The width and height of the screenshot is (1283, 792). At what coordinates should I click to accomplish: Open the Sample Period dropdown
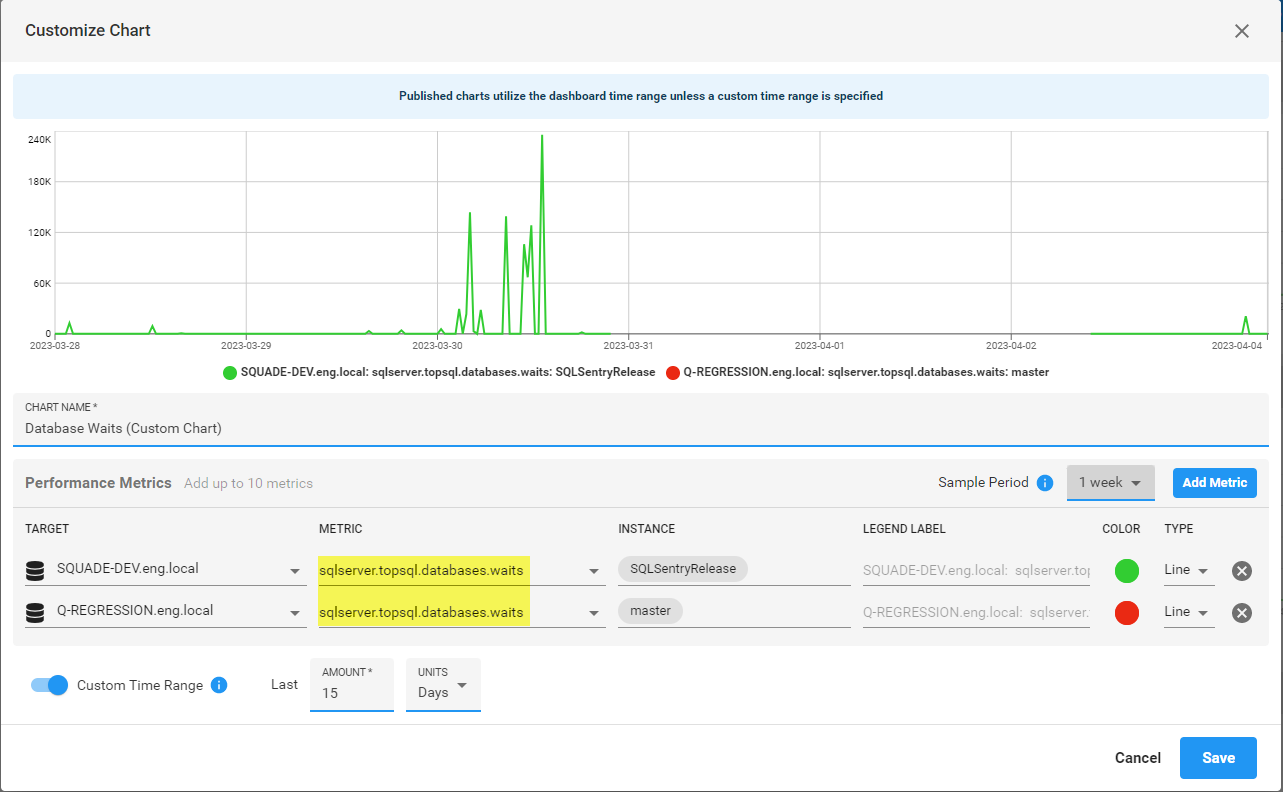1110,482
